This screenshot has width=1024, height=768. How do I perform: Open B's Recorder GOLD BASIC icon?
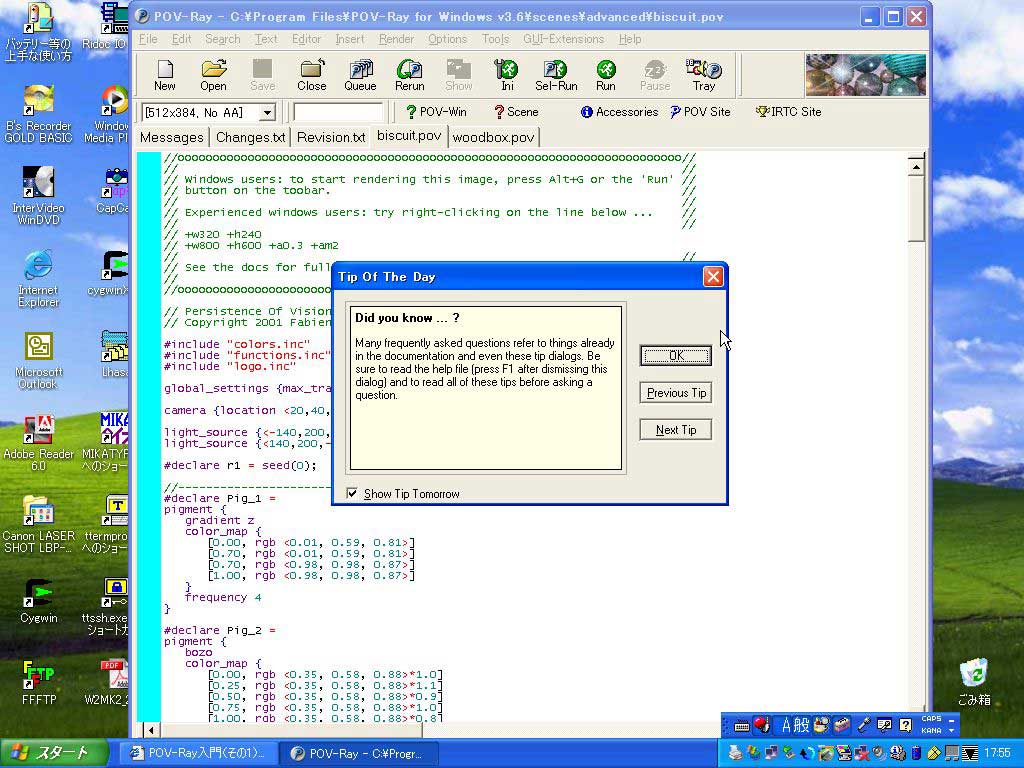[x=38, y=114]
